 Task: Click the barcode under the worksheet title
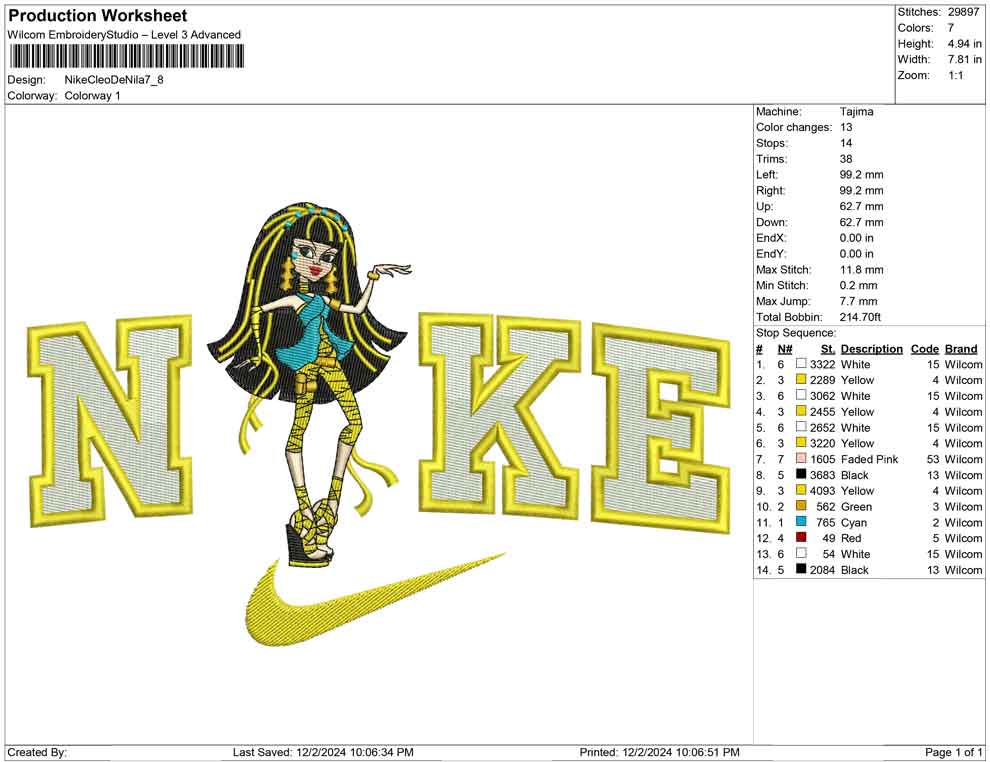click(x=126, y=57)
